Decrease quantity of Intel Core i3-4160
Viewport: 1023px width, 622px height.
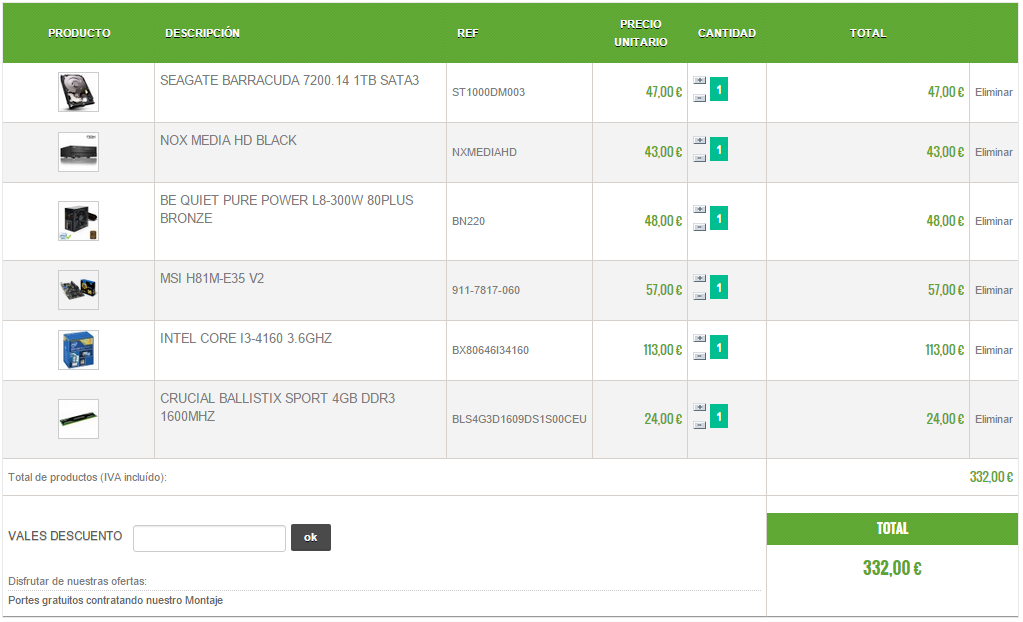pyautogui.click(x=699, y=356)
